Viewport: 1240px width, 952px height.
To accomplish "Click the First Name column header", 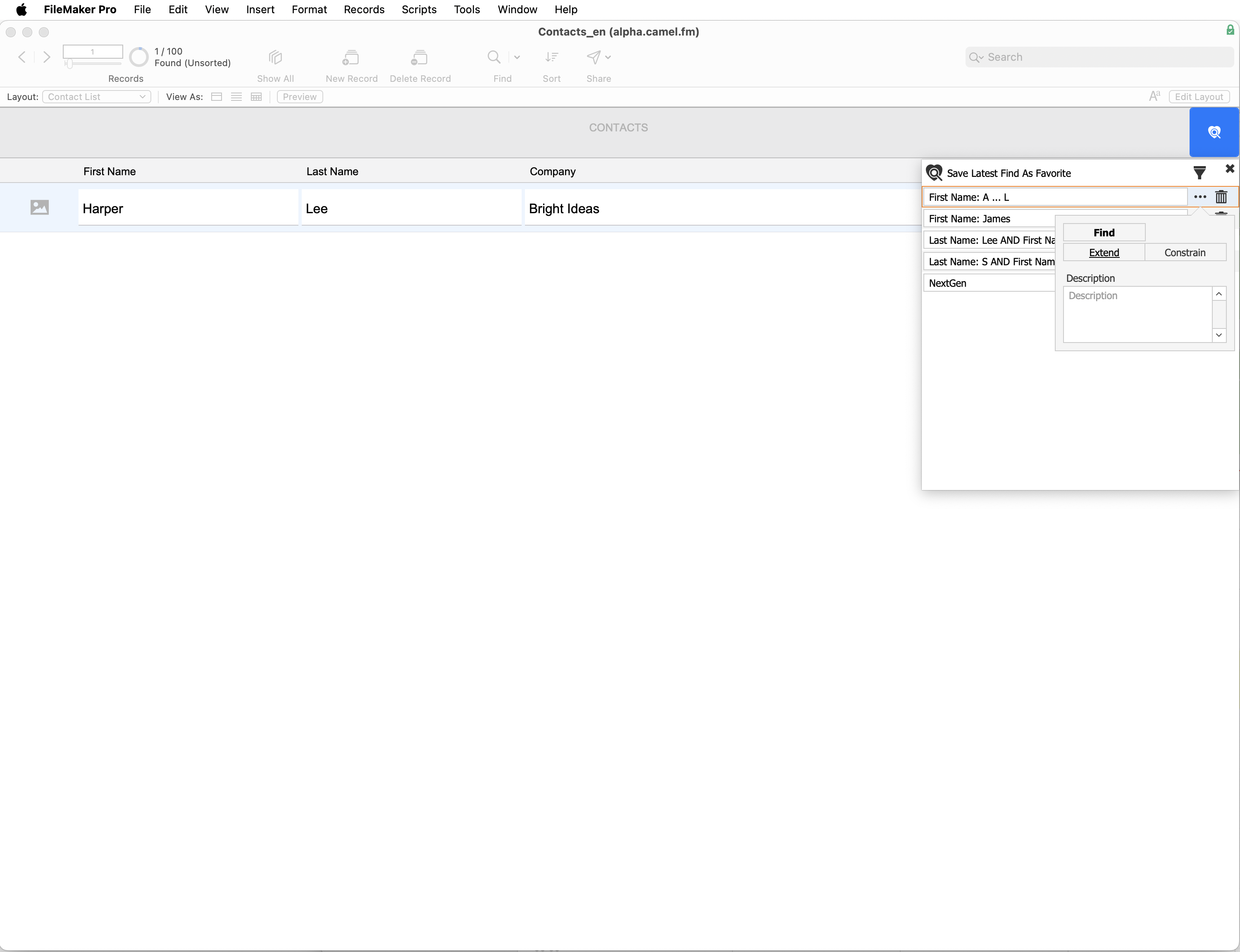I will [x=110, y=172].
